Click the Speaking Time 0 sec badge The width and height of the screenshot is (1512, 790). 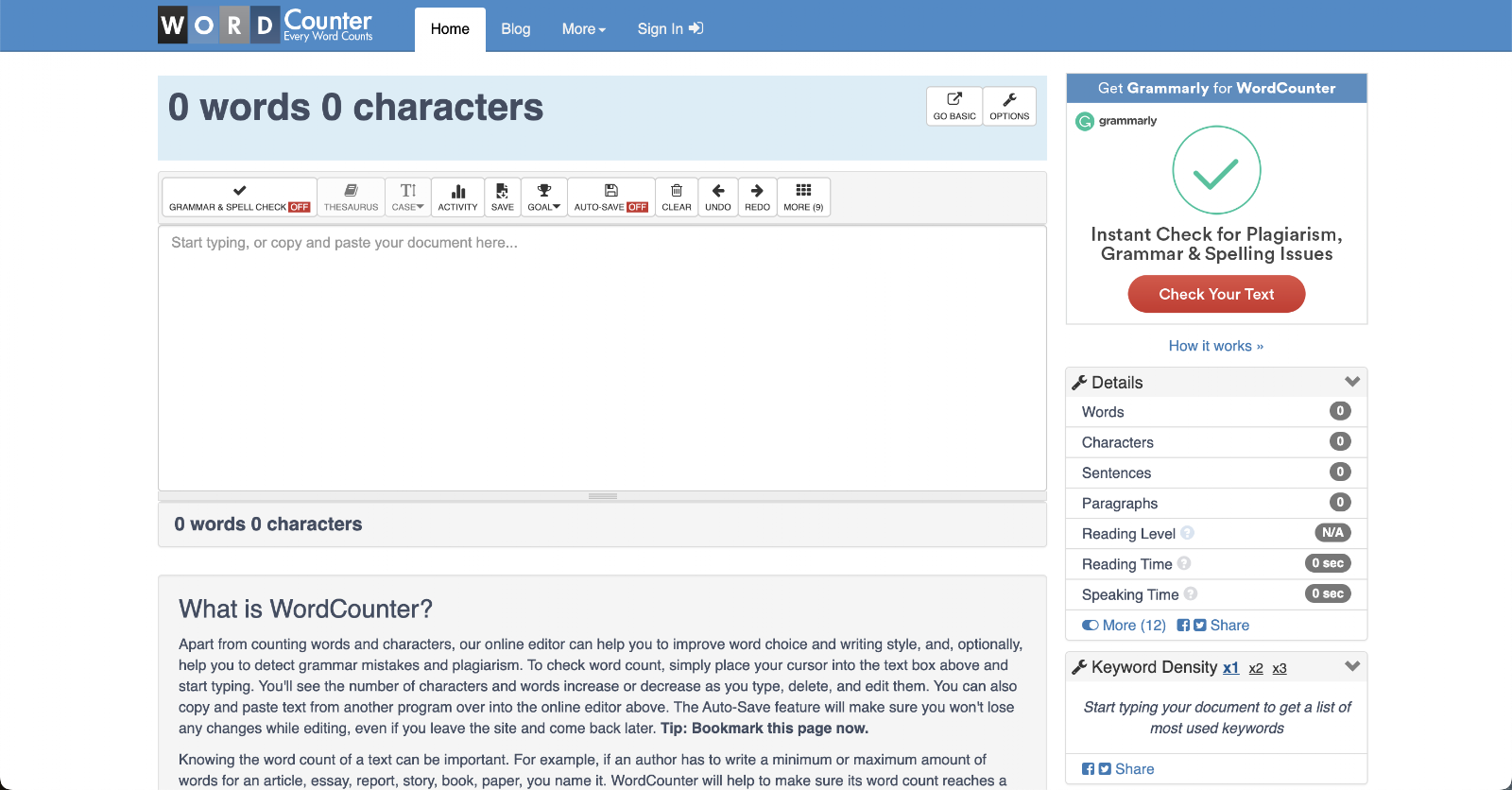(x=1328, y=593)
